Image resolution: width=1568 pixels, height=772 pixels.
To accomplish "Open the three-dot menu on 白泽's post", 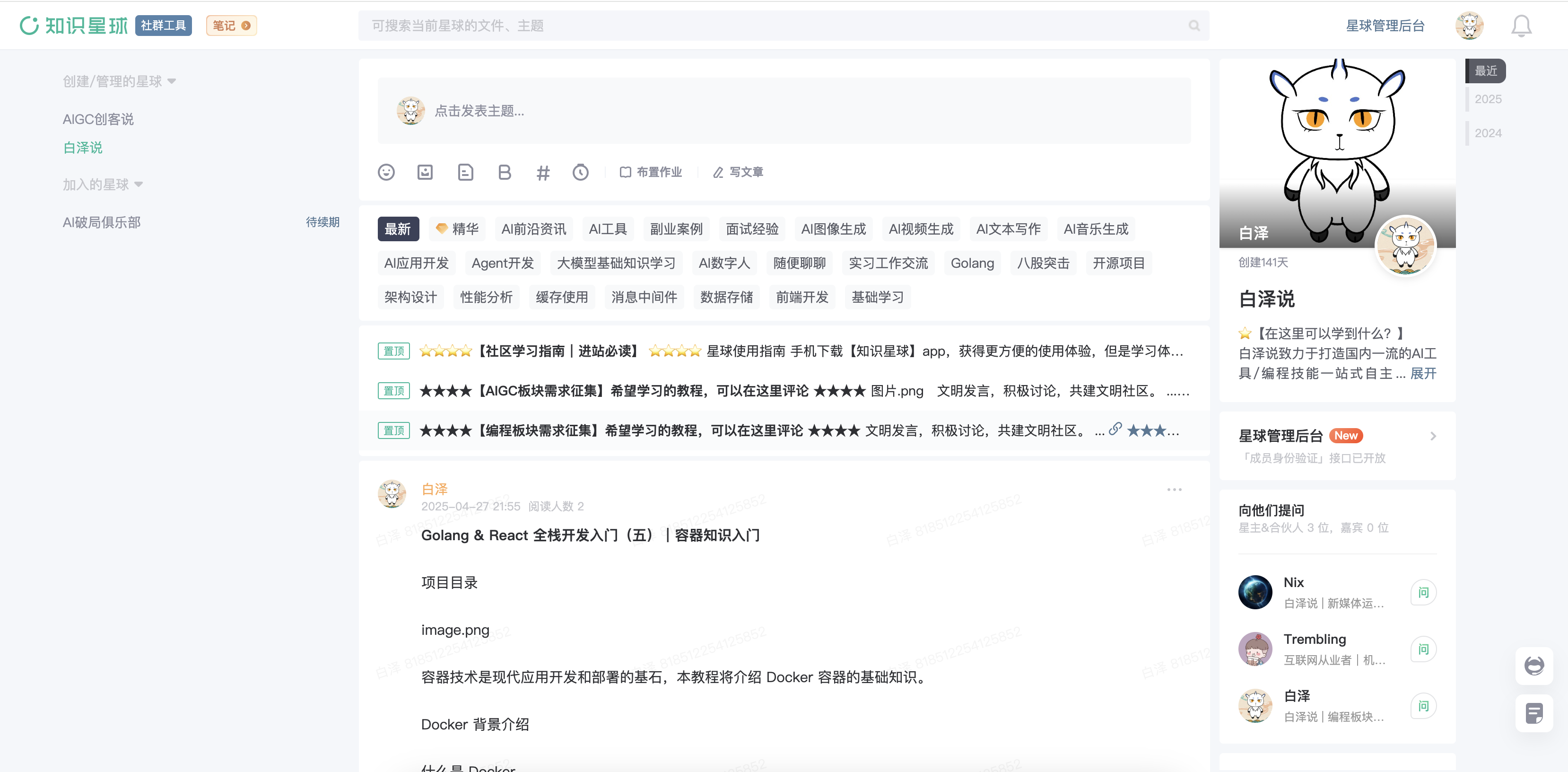I will (1174, 490).
